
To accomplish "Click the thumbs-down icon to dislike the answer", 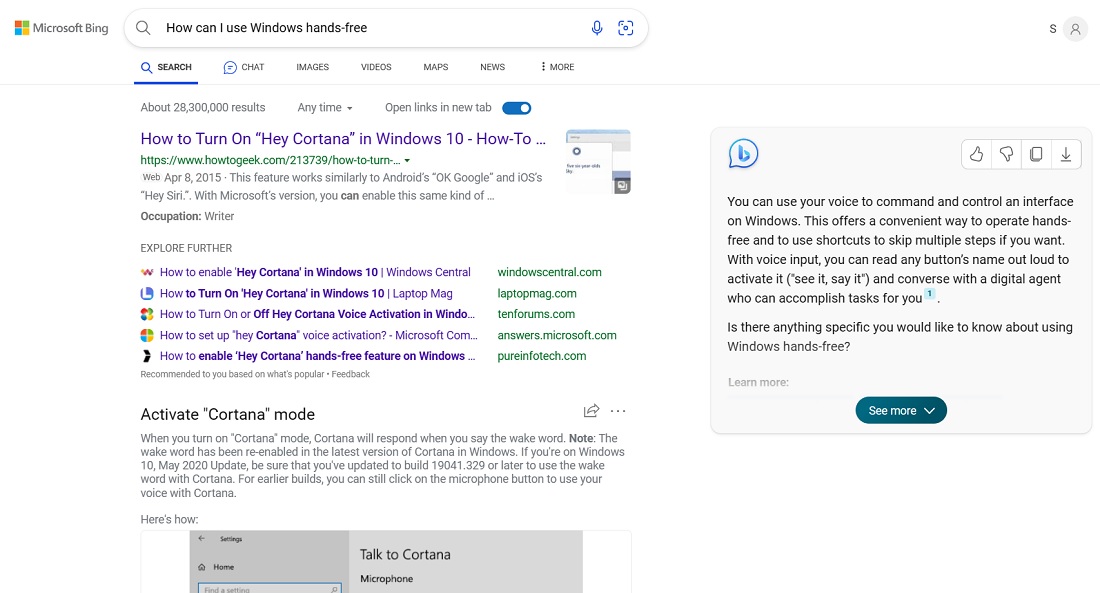I will 1006,153.
